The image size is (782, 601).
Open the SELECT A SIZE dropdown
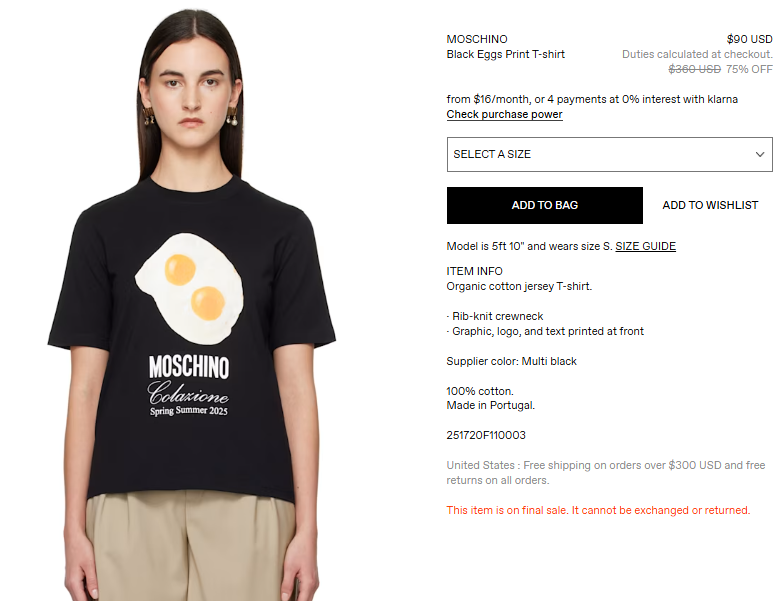[x=609, y=155]
